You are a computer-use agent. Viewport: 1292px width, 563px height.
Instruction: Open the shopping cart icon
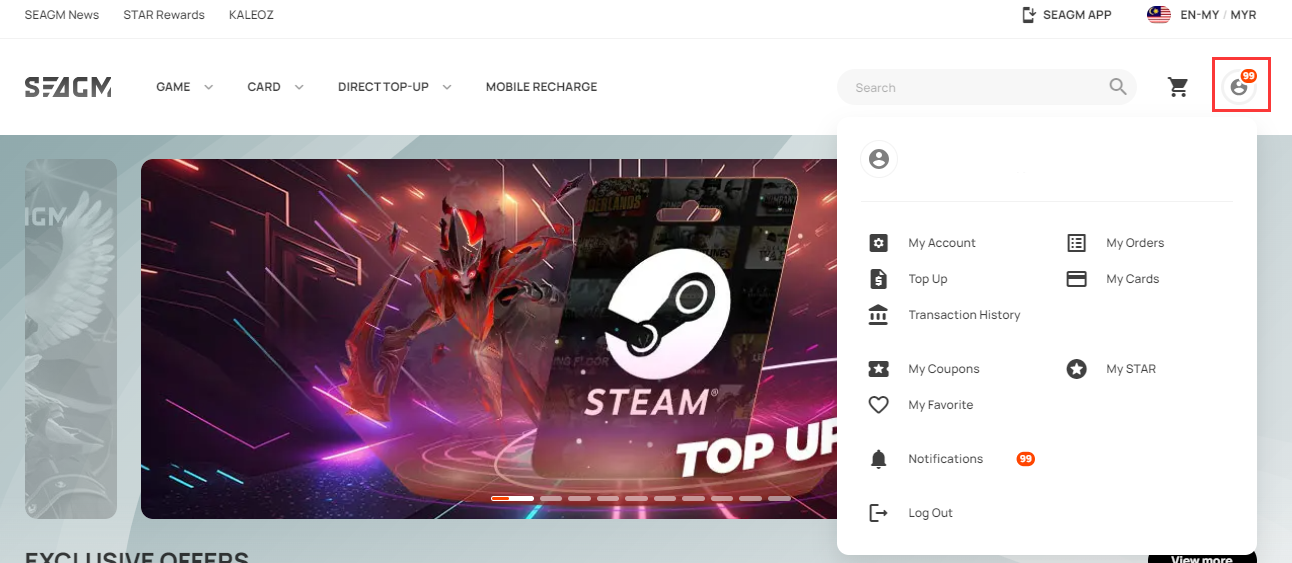pos(1178,87)
